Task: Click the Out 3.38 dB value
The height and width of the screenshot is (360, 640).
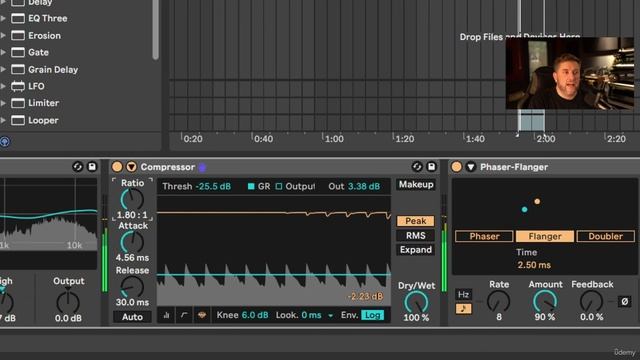Action: (364, 187)
